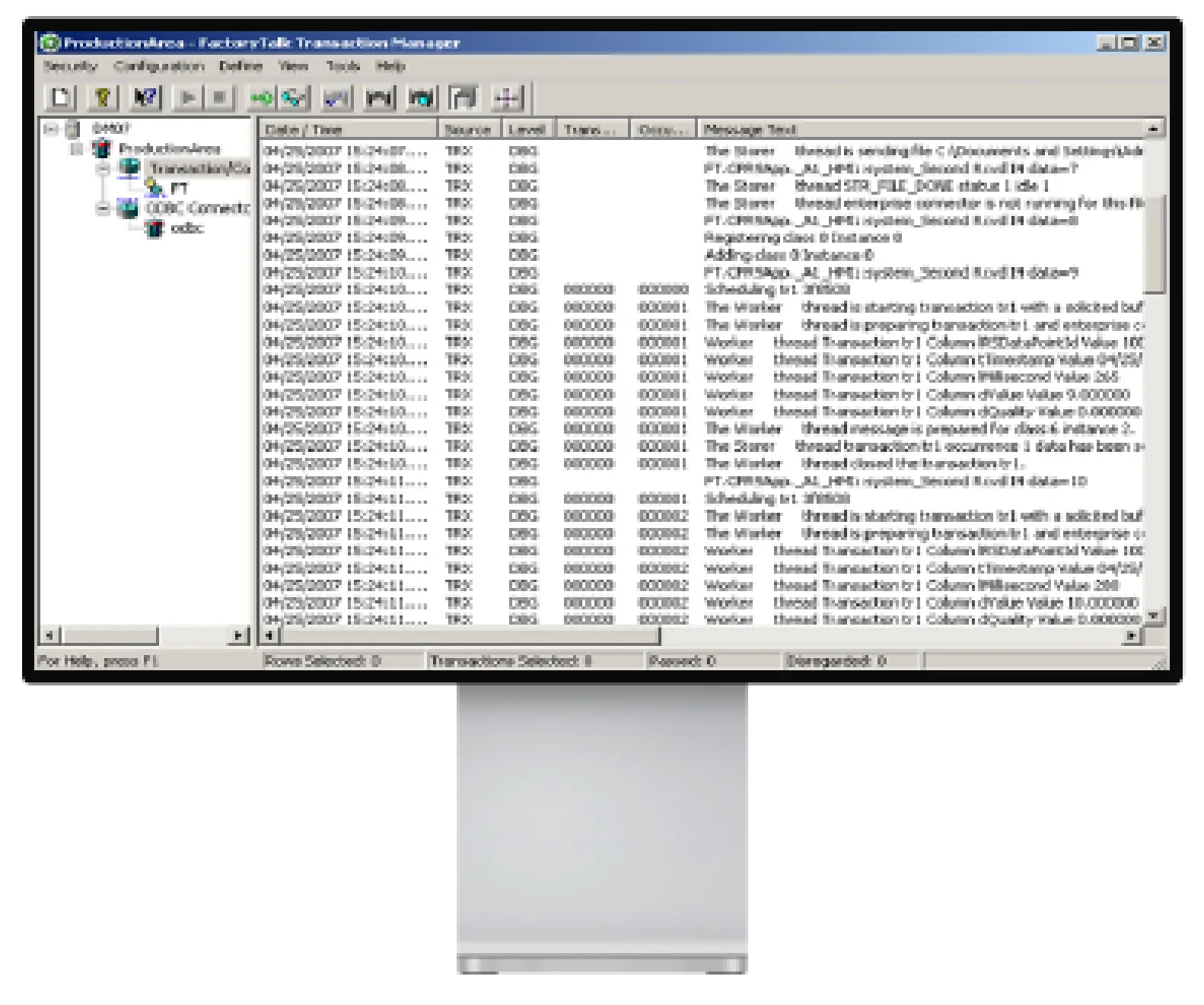This screenshot has height=1005, width=1204.
Task: Click the Level column header
Action: tap(530, 129)
